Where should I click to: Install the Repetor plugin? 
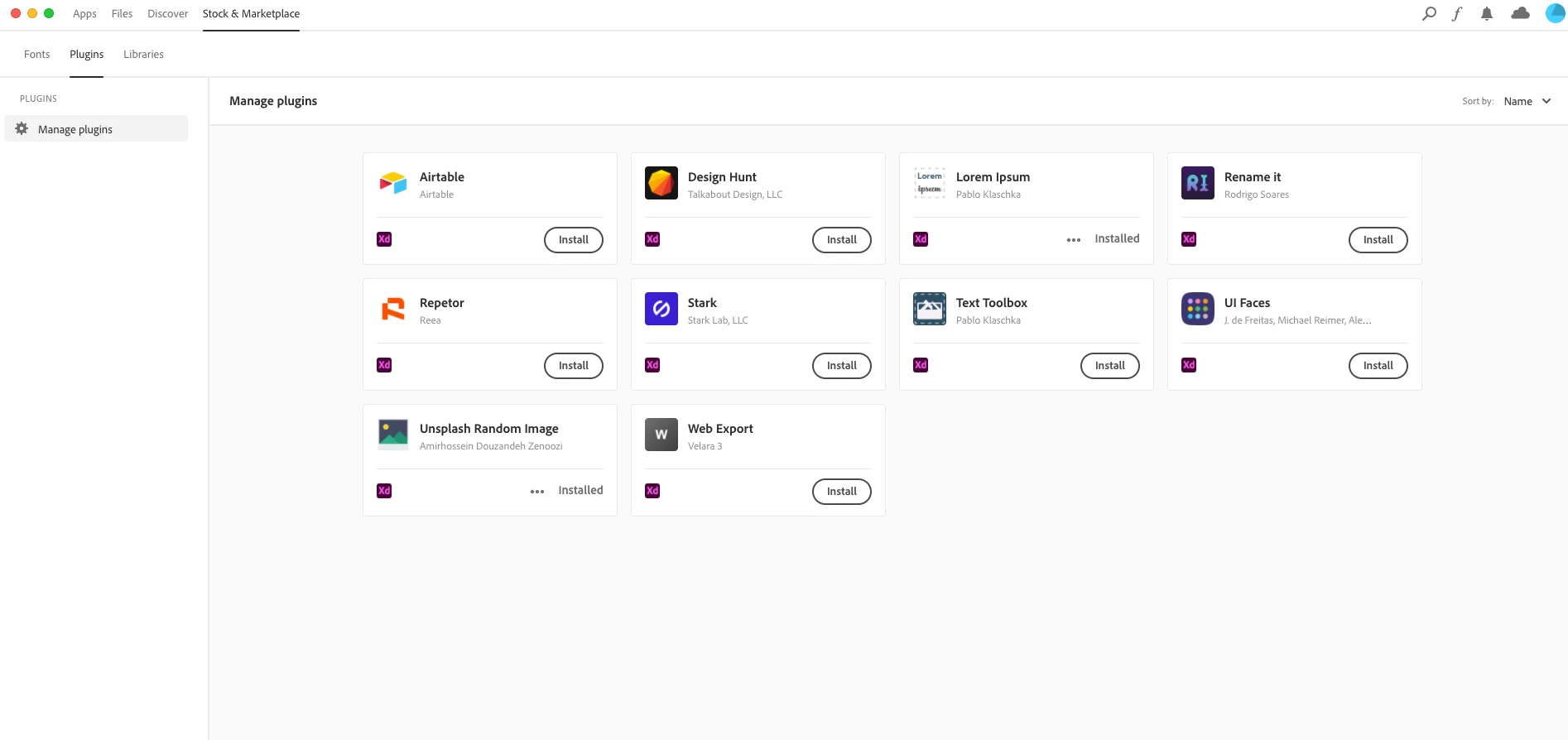(x=574, y=366)
